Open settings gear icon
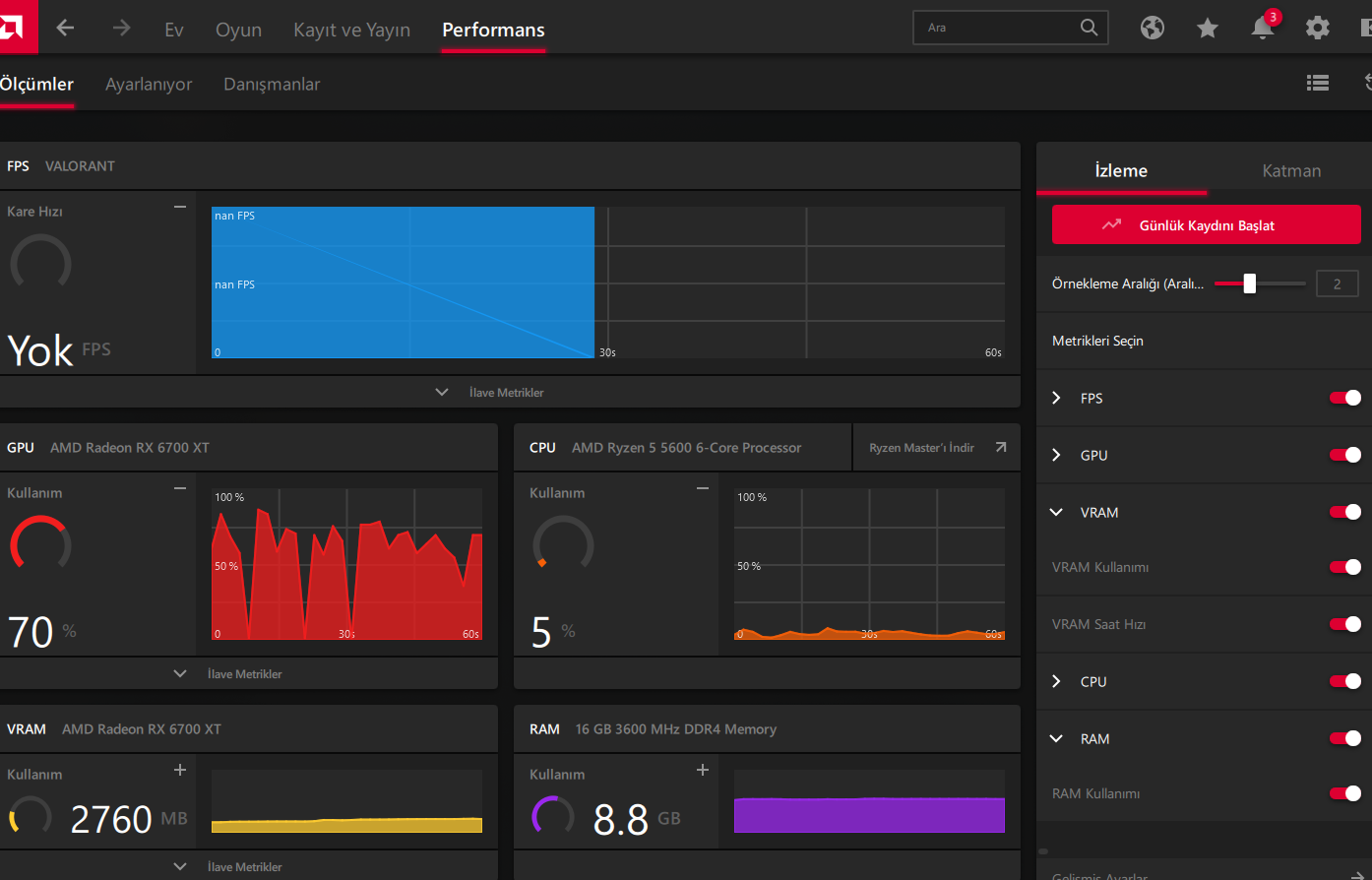 1317,28
